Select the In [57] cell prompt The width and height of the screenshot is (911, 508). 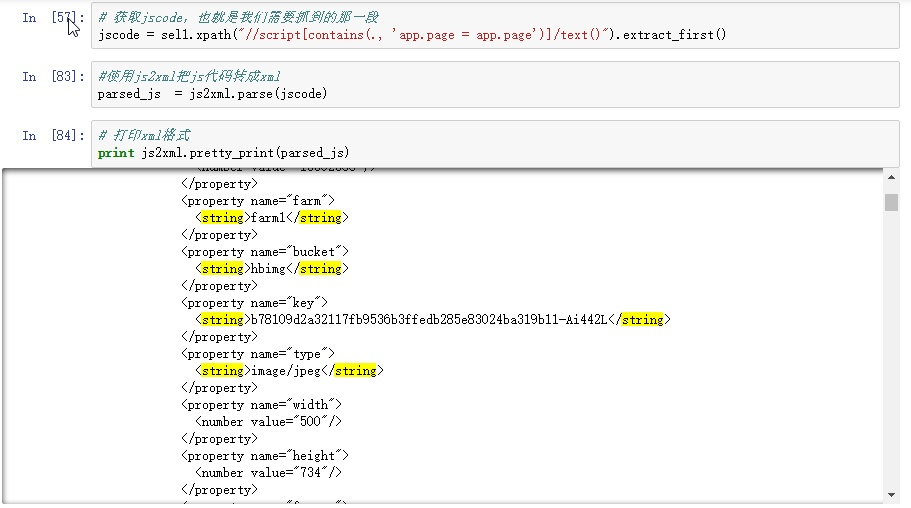coord(54,18)
